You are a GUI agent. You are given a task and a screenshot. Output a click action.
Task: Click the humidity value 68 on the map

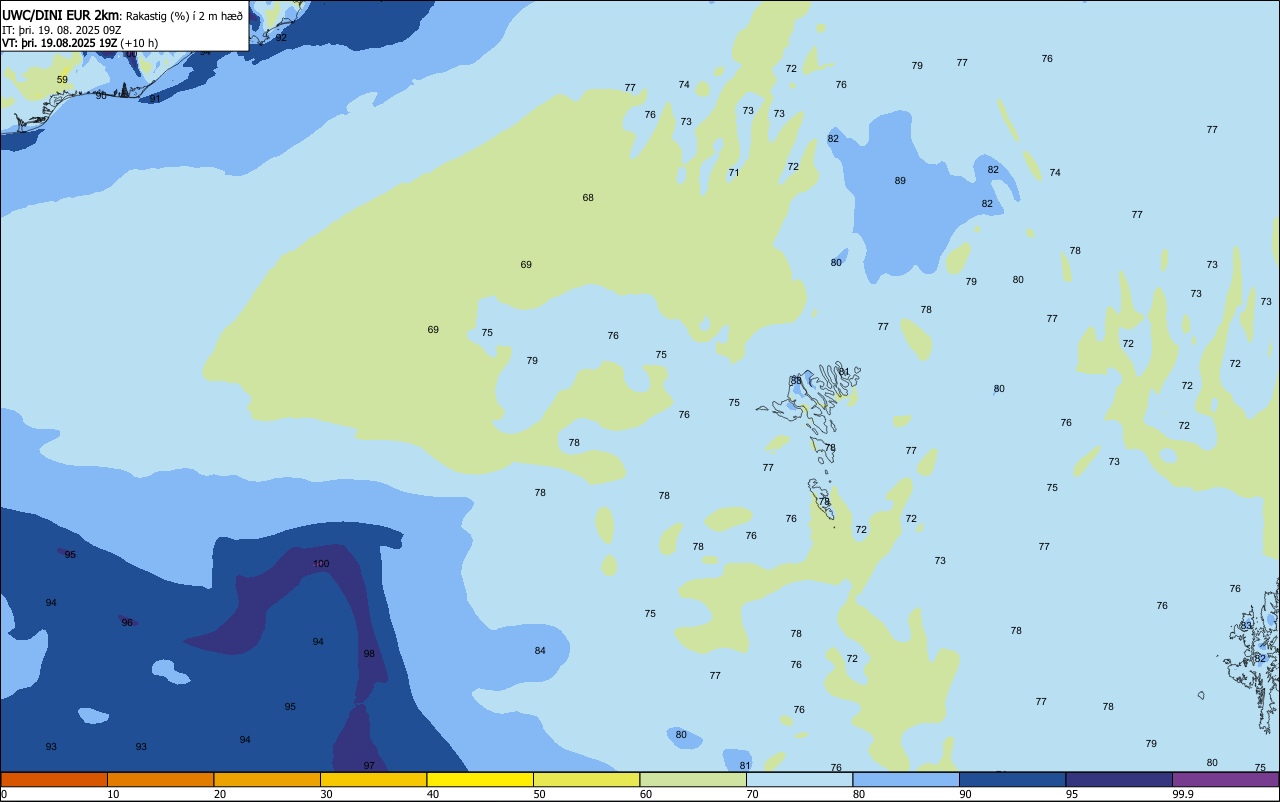[588, 198]
